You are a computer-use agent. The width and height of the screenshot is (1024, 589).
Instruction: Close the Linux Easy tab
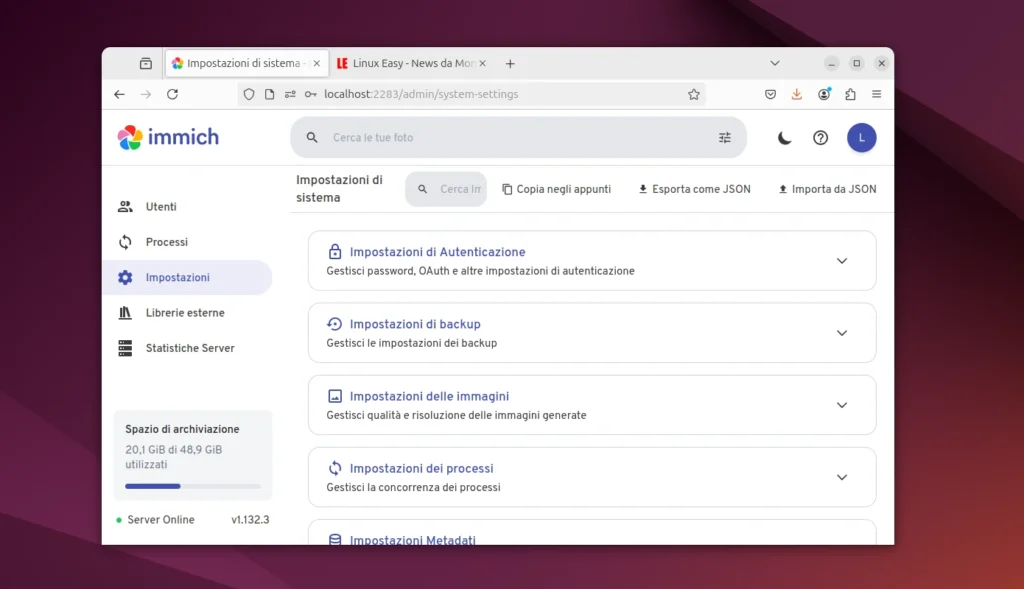coord(483,63)
